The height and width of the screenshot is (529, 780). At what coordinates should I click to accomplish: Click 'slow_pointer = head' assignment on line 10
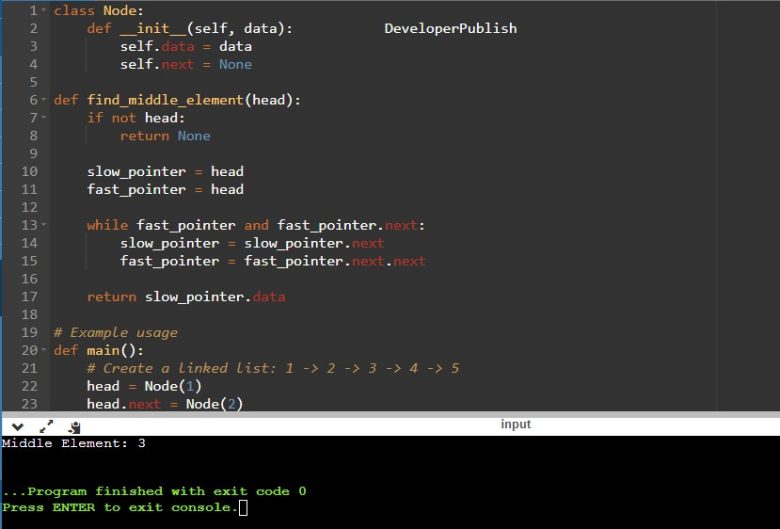click(x=165, y=172)
